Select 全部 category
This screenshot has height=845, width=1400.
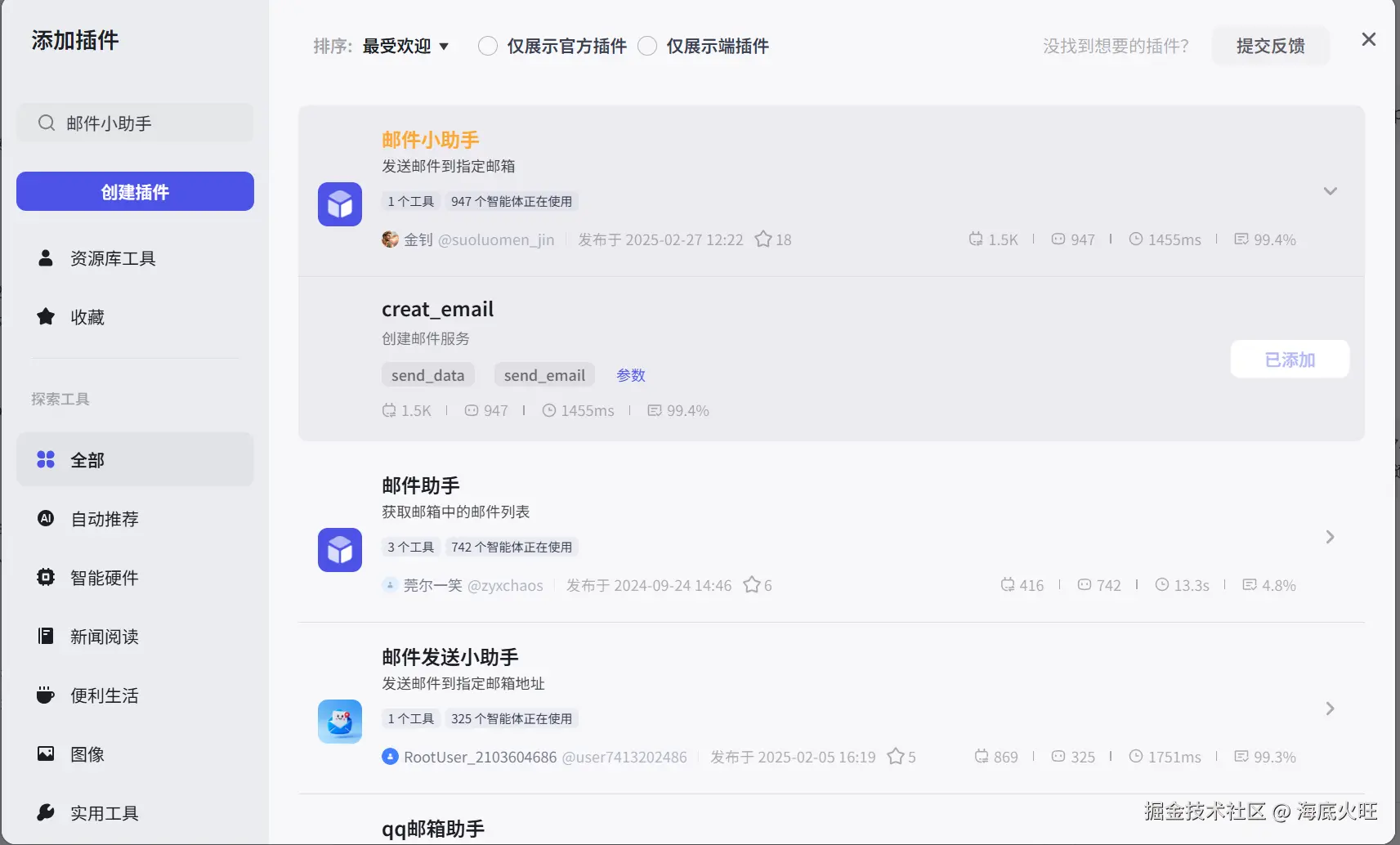135,459
